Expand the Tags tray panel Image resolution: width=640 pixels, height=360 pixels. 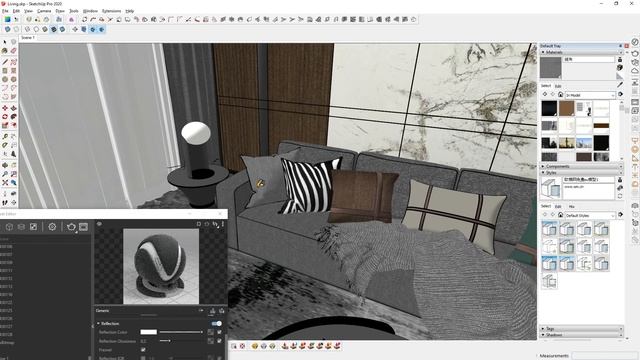pyautogui.click(x=543, y=329)
